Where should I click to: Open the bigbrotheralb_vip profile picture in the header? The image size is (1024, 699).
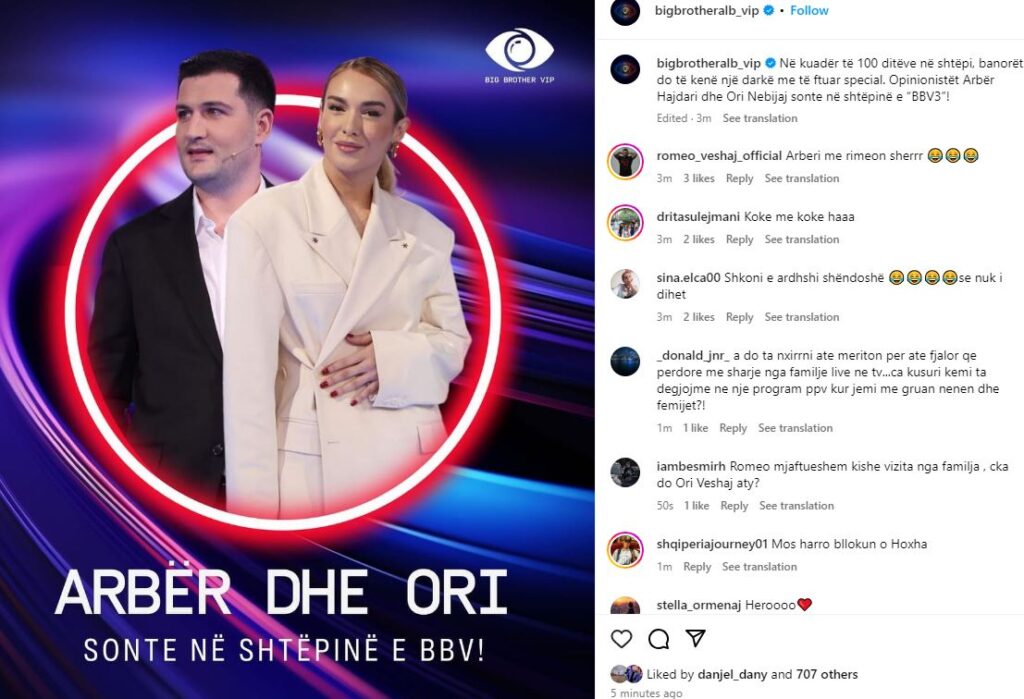pyautogui.click(x=625, y=11)
